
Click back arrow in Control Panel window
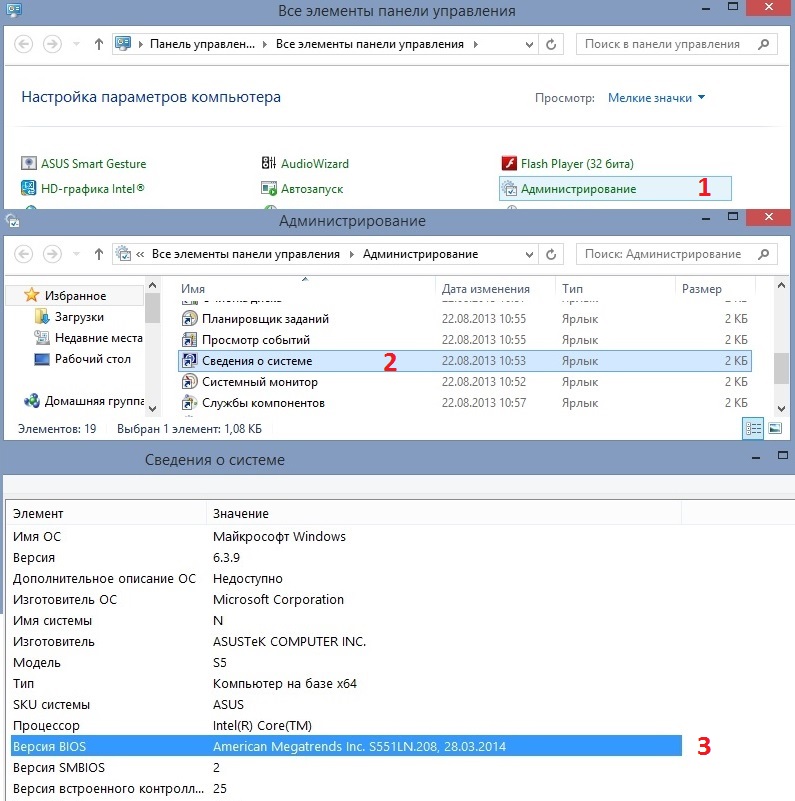tap(24, 44)
